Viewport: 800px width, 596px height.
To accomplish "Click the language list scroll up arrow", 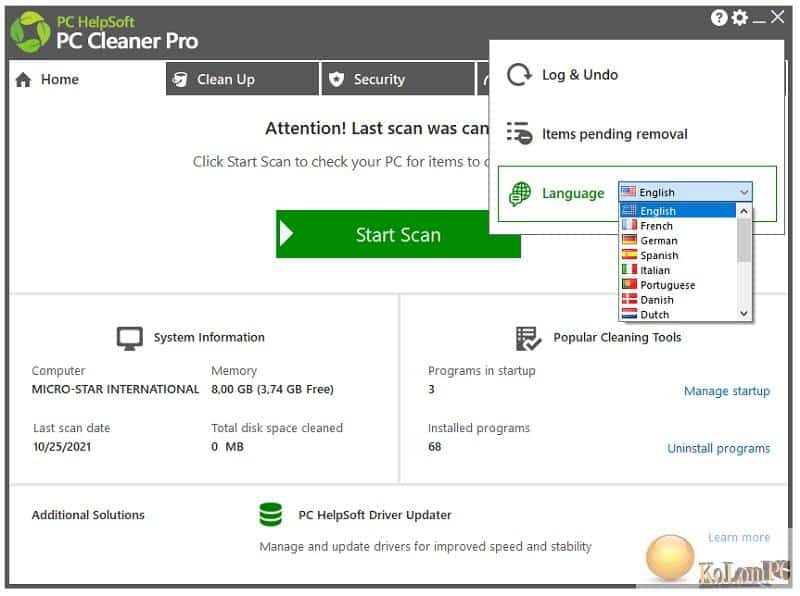I will (x=744, y=211).
